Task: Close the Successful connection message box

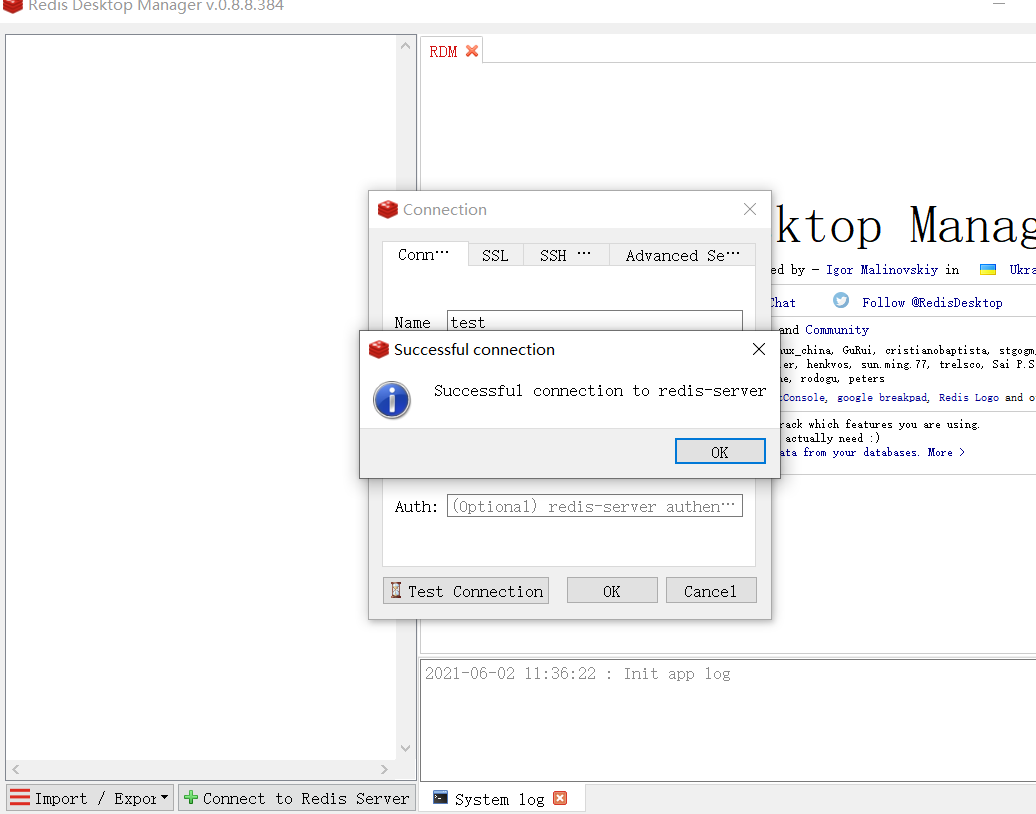Action: (x=758, y=349)
